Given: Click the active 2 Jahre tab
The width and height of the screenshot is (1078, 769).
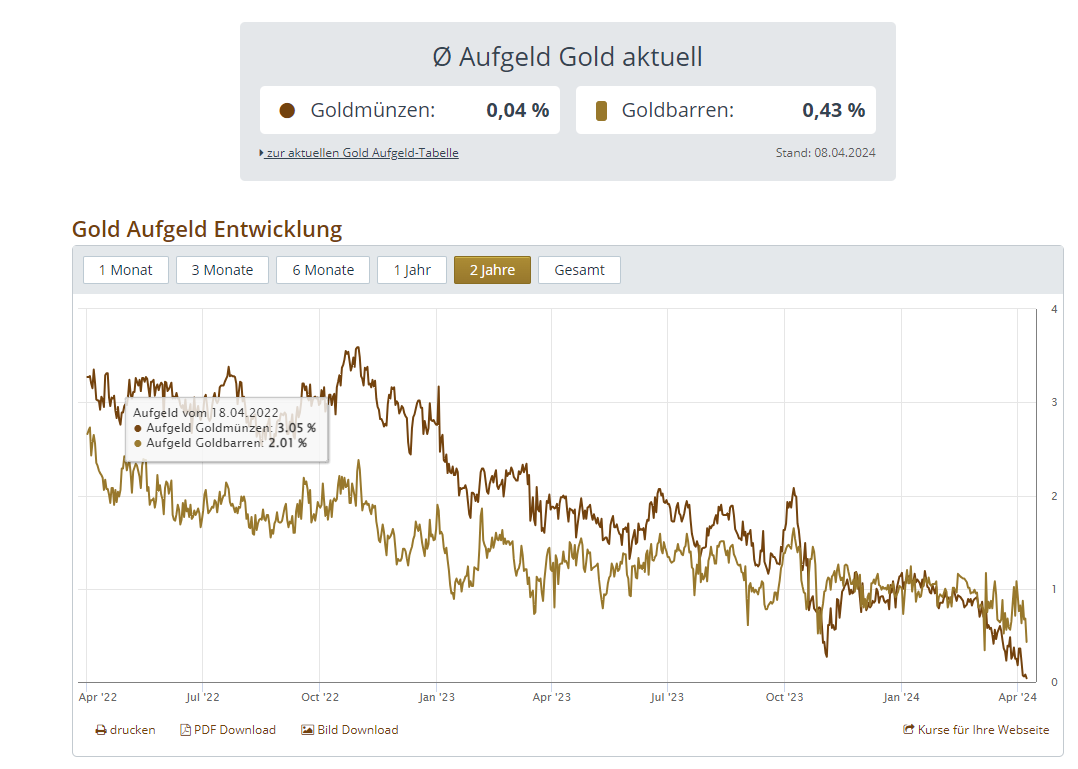Looking at the screenshot, I should 492,270.
